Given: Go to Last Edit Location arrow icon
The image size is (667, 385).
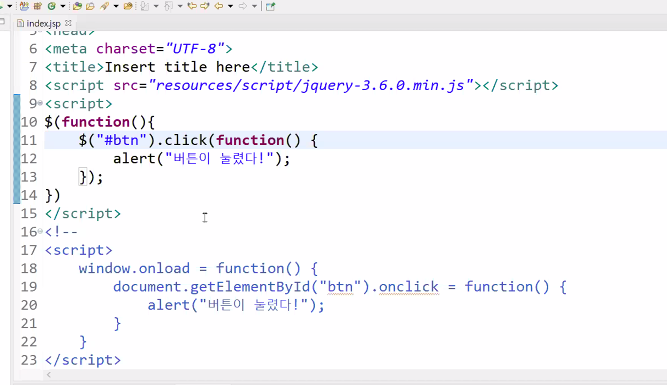Looking at the screenshot, I should coord(192,6).
